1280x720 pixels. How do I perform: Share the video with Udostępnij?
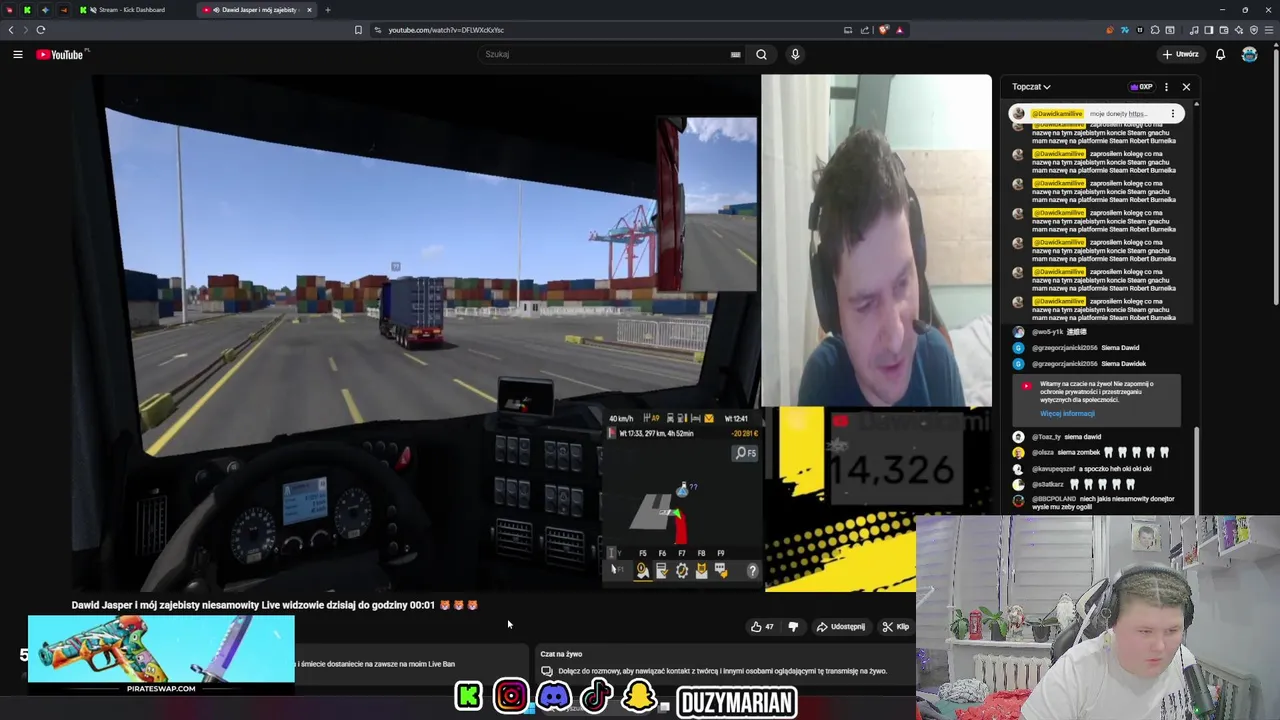click(840, 627)
